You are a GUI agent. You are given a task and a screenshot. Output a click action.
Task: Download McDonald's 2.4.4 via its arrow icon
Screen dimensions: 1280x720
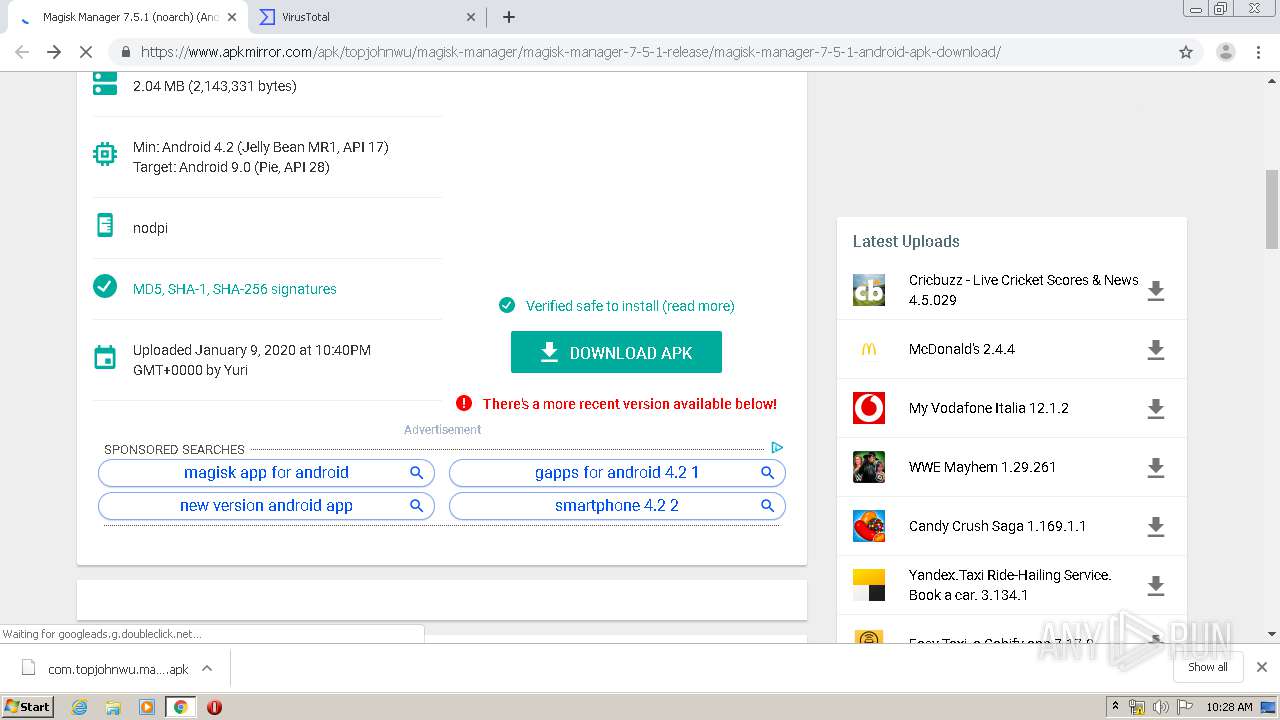[x=1156, y=349]
